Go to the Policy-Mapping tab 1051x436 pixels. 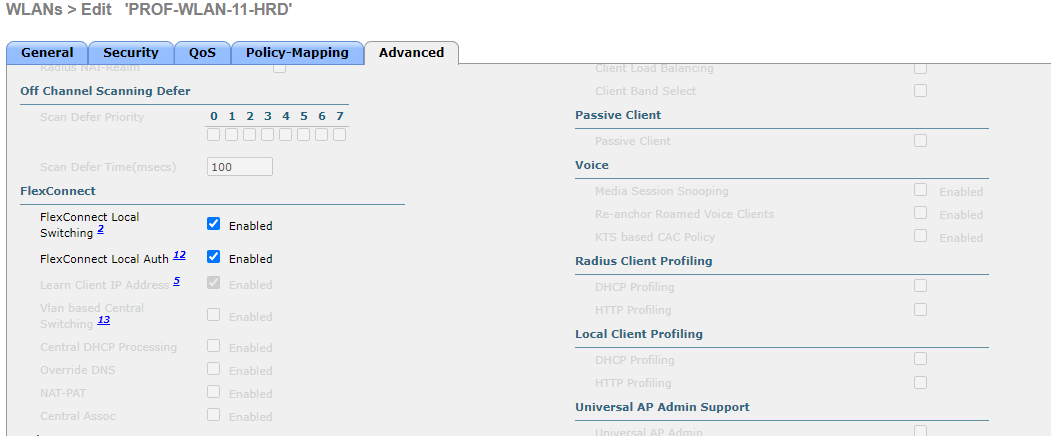[297, 53]
